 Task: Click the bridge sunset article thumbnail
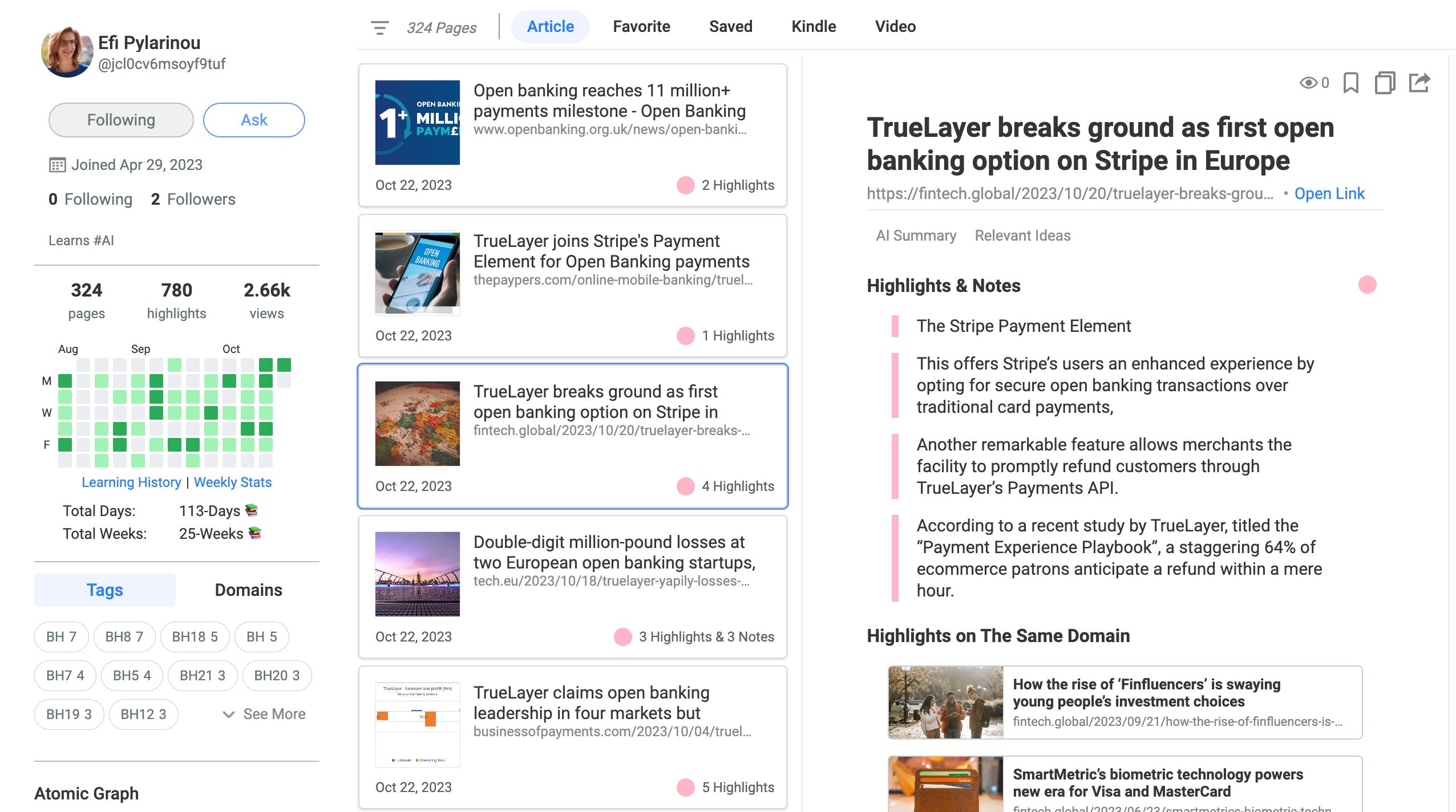click(418, 574)
